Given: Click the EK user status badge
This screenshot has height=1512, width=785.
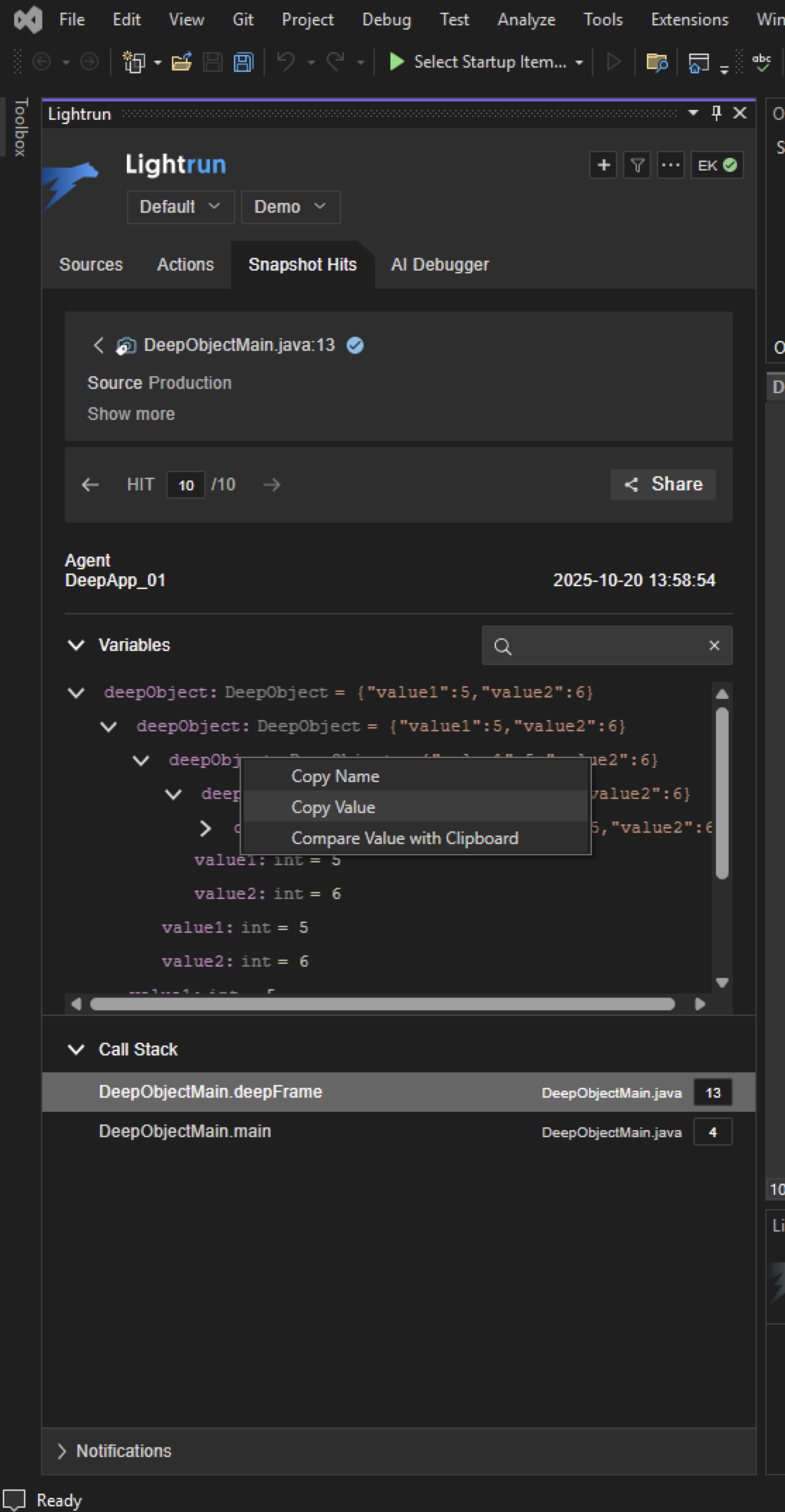Looking at the screenshot, I should pos(717,166).
